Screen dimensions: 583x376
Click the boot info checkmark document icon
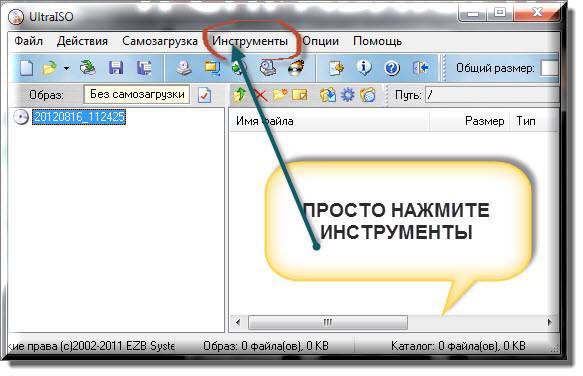204,95
